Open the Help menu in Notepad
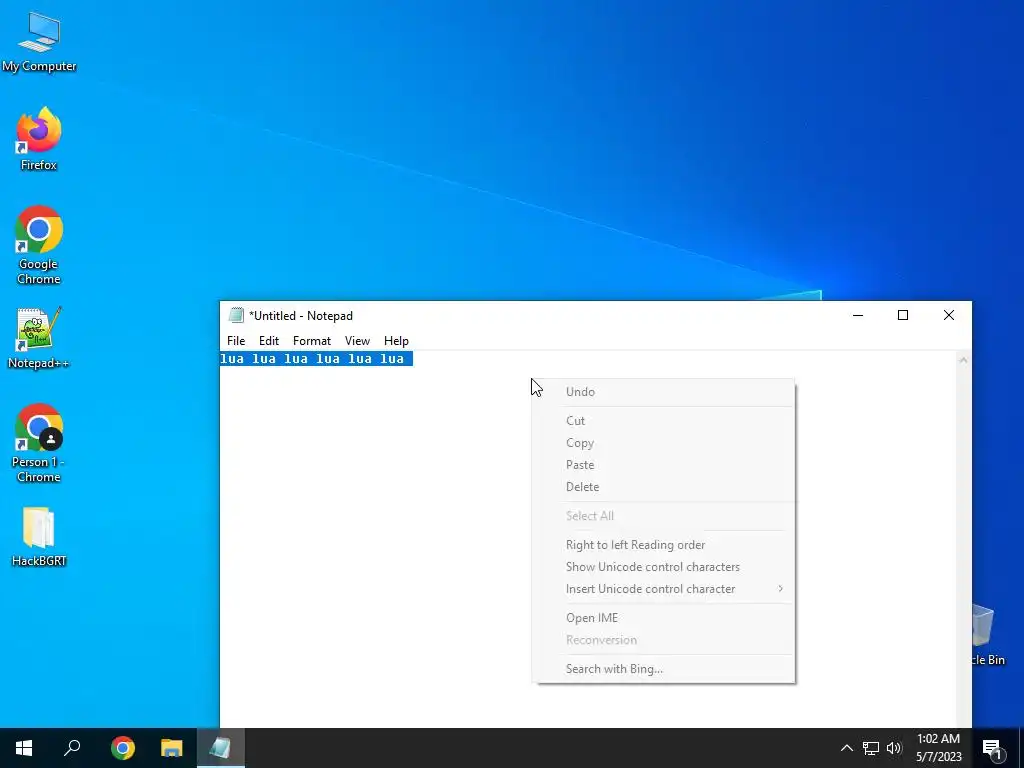The height and width of the screenshot is (768, 1024). [396, 341]
